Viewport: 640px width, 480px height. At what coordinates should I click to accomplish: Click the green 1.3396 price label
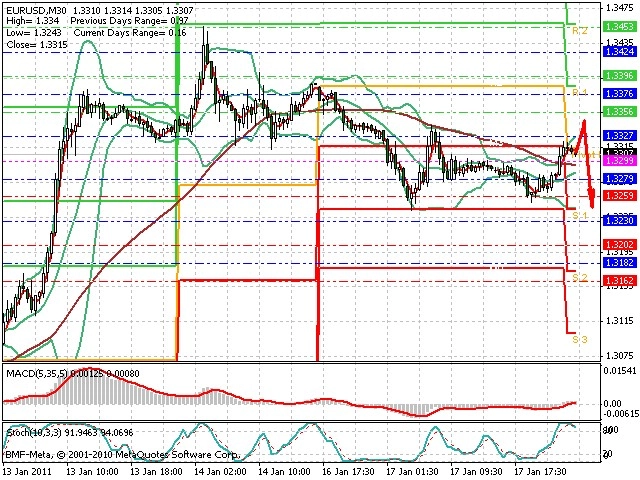pyautogui.click(x=620, y=76)
